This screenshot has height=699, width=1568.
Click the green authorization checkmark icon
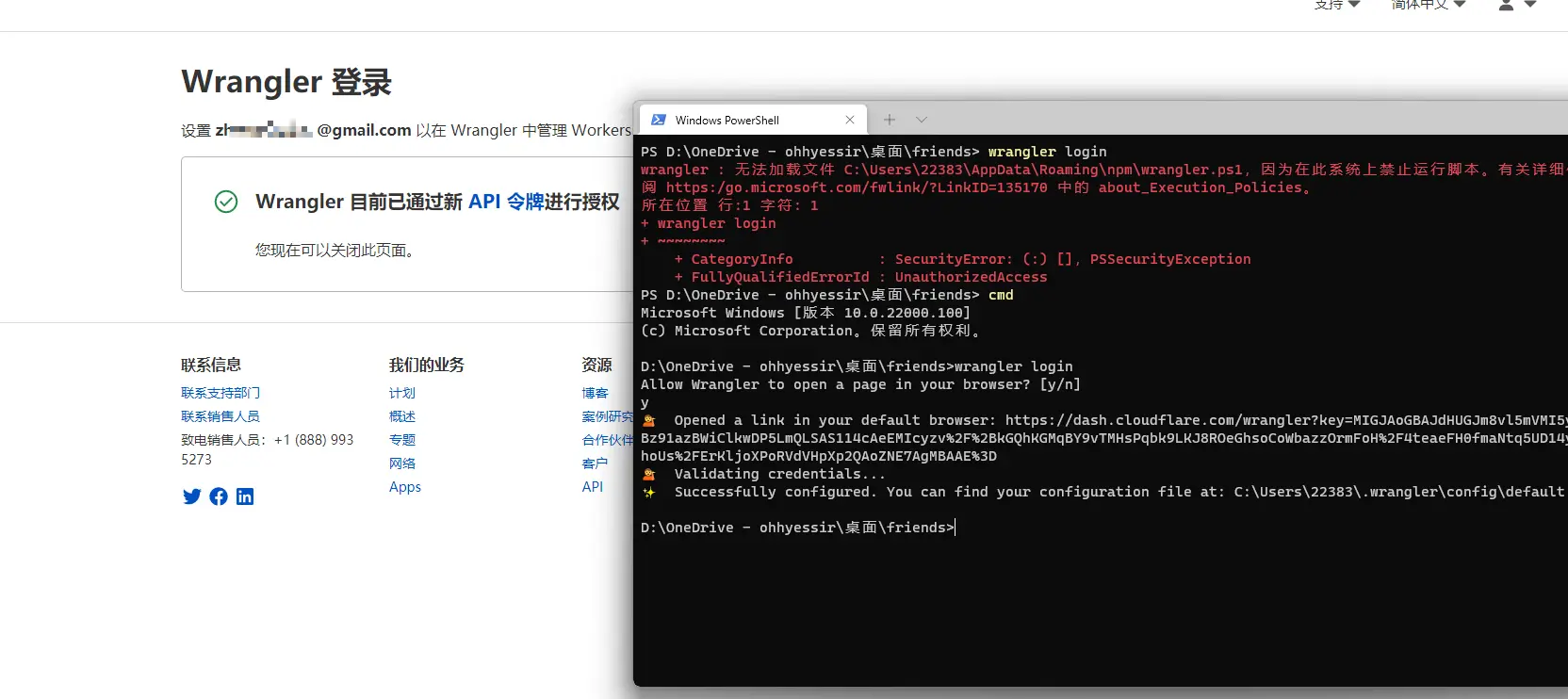point(226,202)
